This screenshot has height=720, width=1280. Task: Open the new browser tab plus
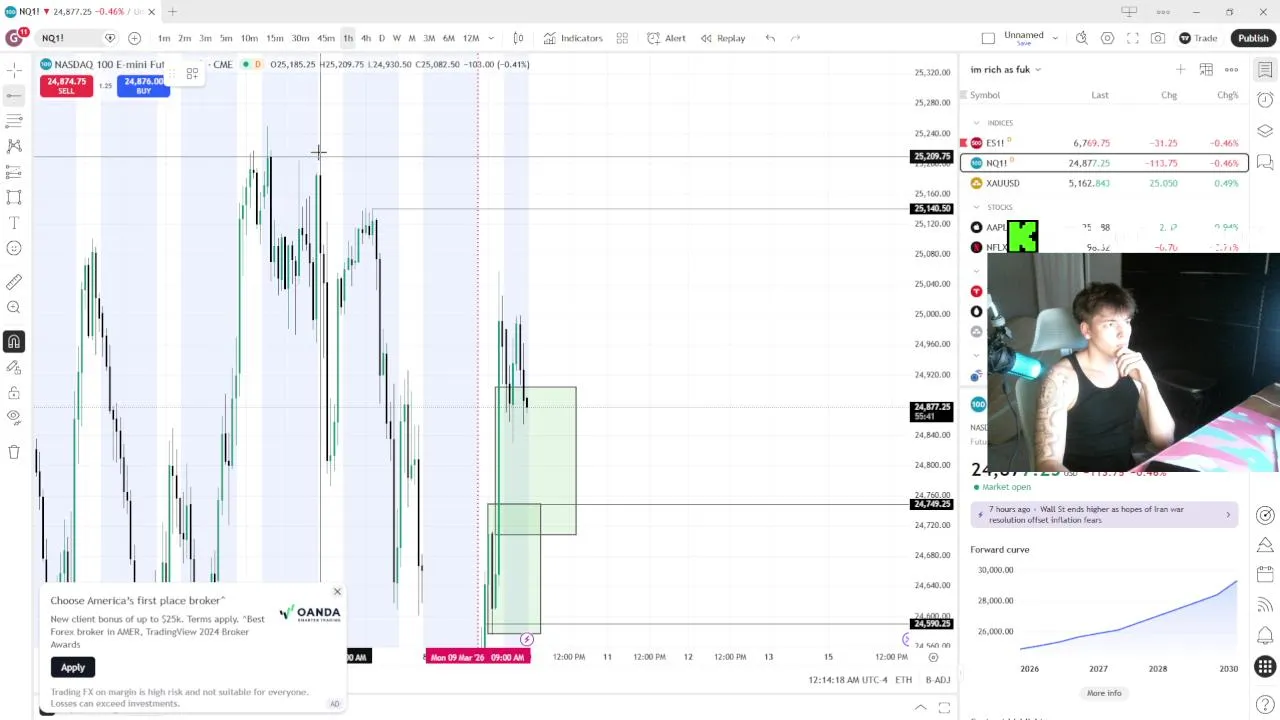pyautogui.click(x=172, y=11)
